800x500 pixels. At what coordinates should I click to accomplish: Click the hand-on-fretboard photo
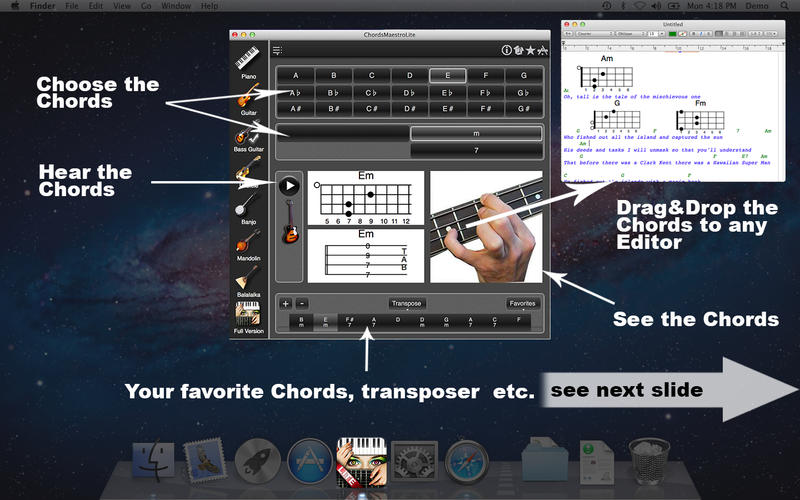(486, 227)
